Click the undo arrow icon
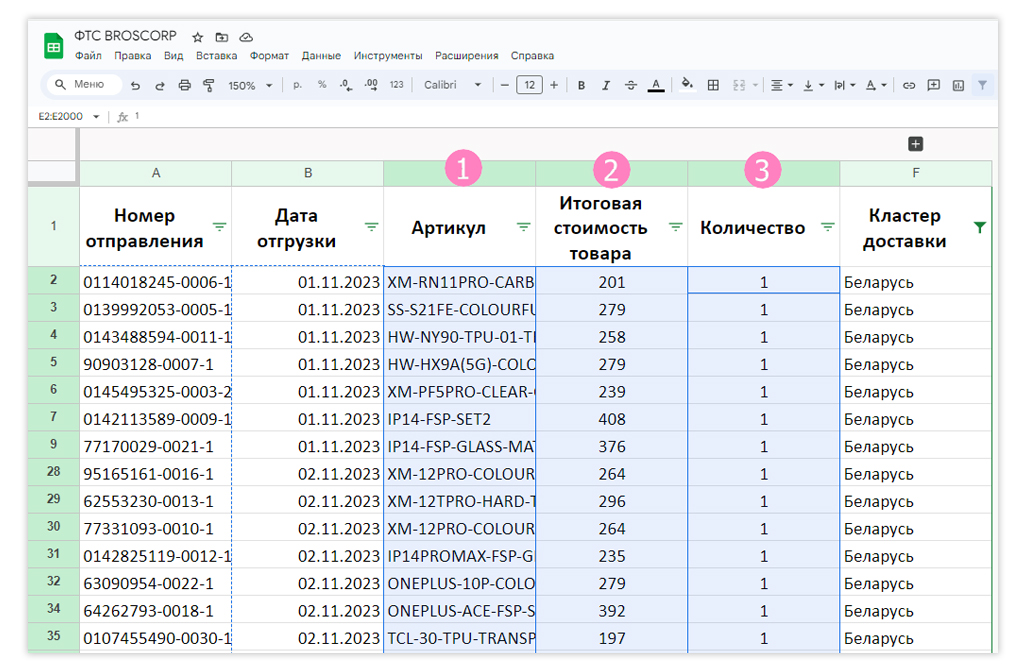The image size is (1027, 672). click(135, 85)
